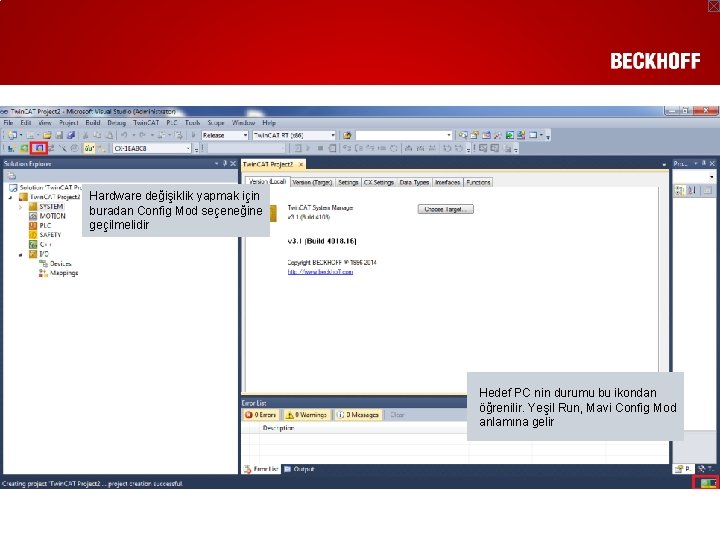Click the Properties Window toolbar icon
The image size is (720, 540).
coord(474,135)
